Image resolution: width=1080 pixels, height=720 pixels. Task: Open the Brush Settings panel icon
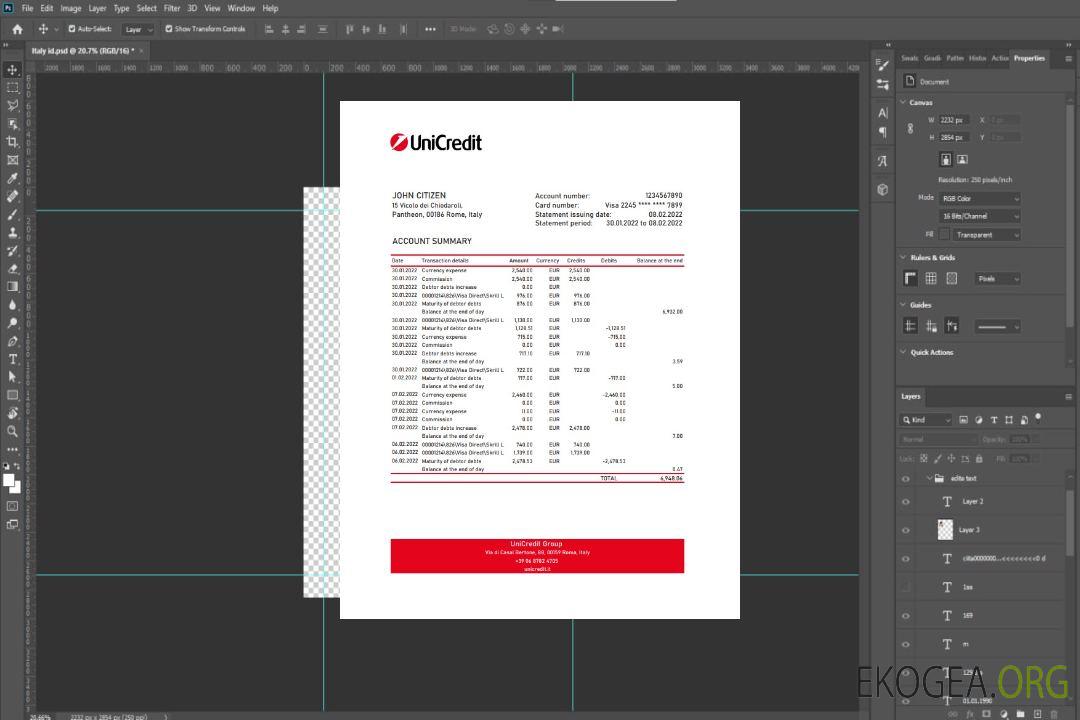pos(883,65)
